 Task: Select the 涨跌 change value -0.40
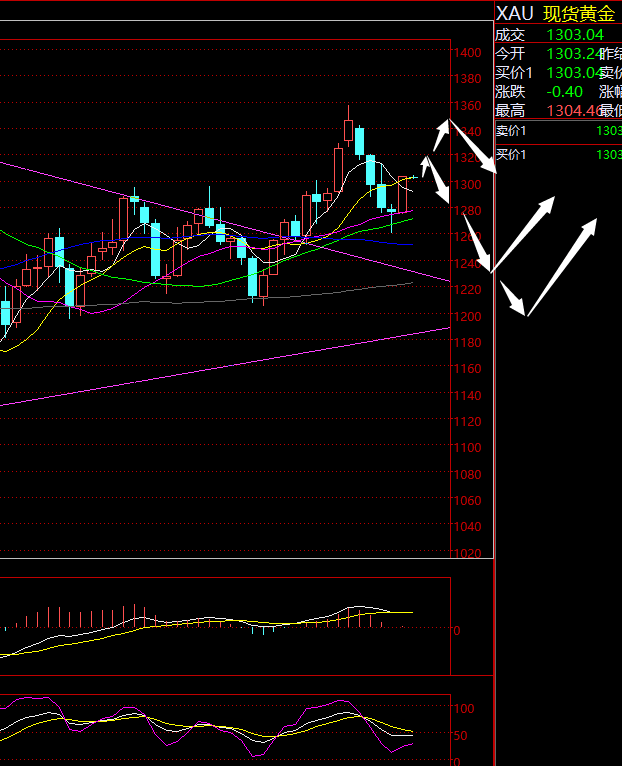point(564,92)
